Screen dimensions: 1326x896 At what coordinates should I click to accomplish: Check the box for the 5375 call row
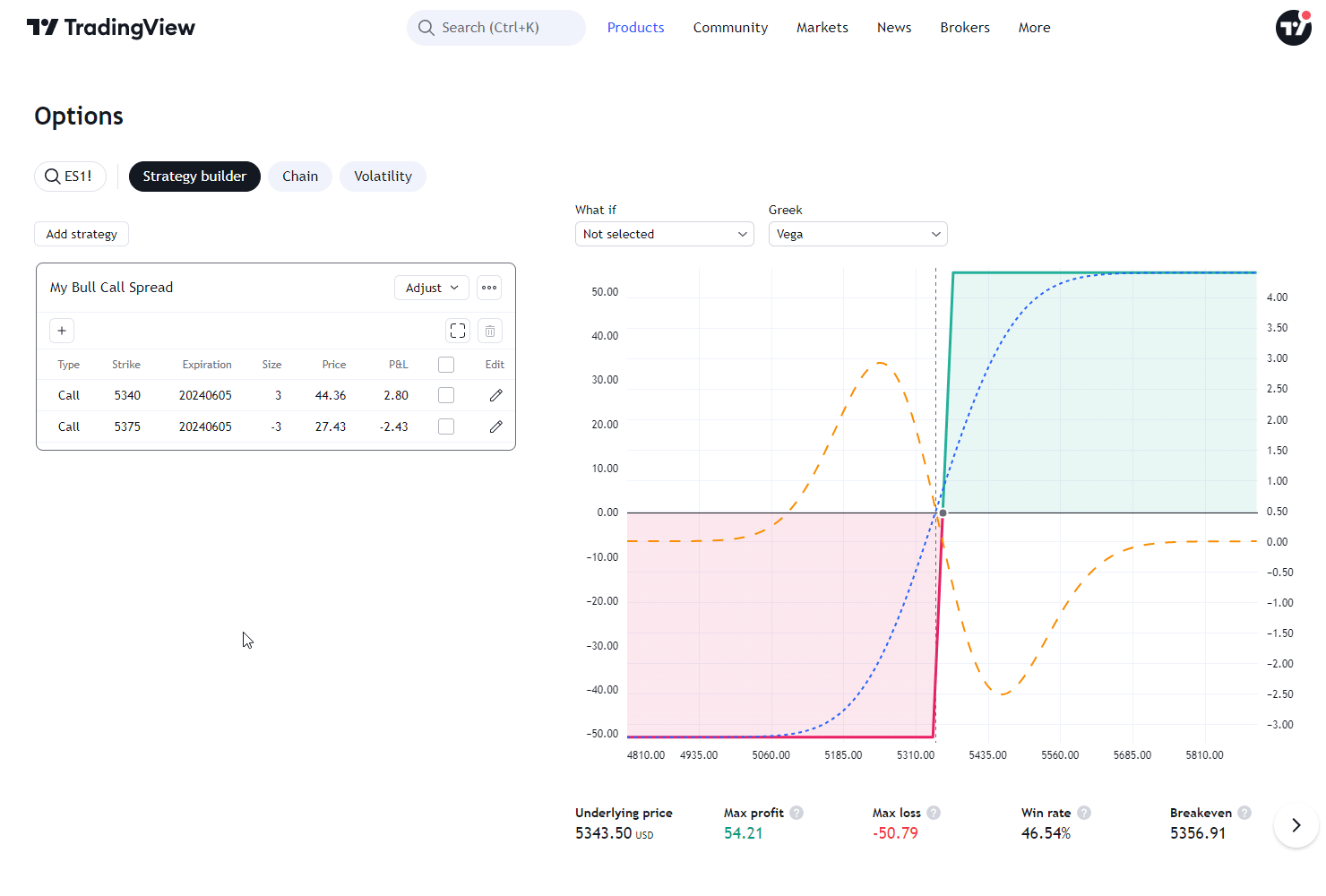(x=446, y=426)
